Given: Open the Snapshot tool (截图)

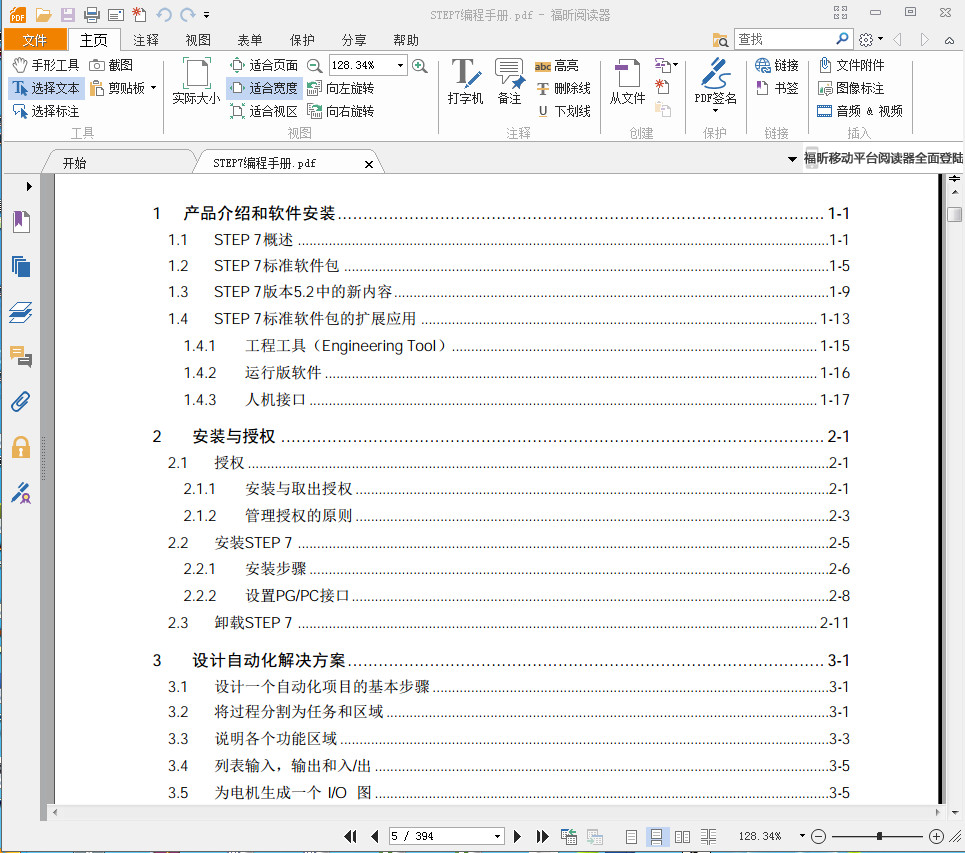Looking at the screenshot, I should 113,63.
